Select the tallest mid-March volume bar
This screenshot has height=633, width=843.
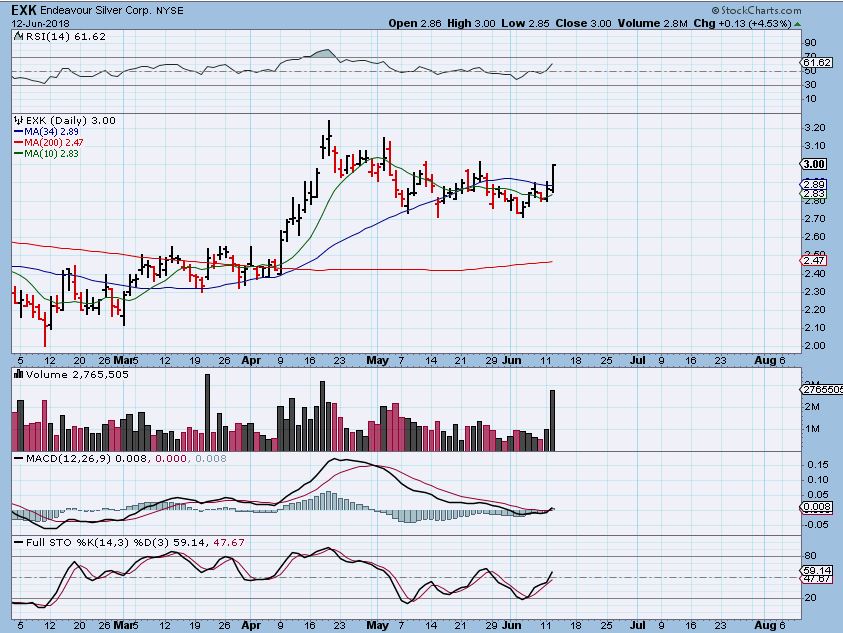(207, 412)
